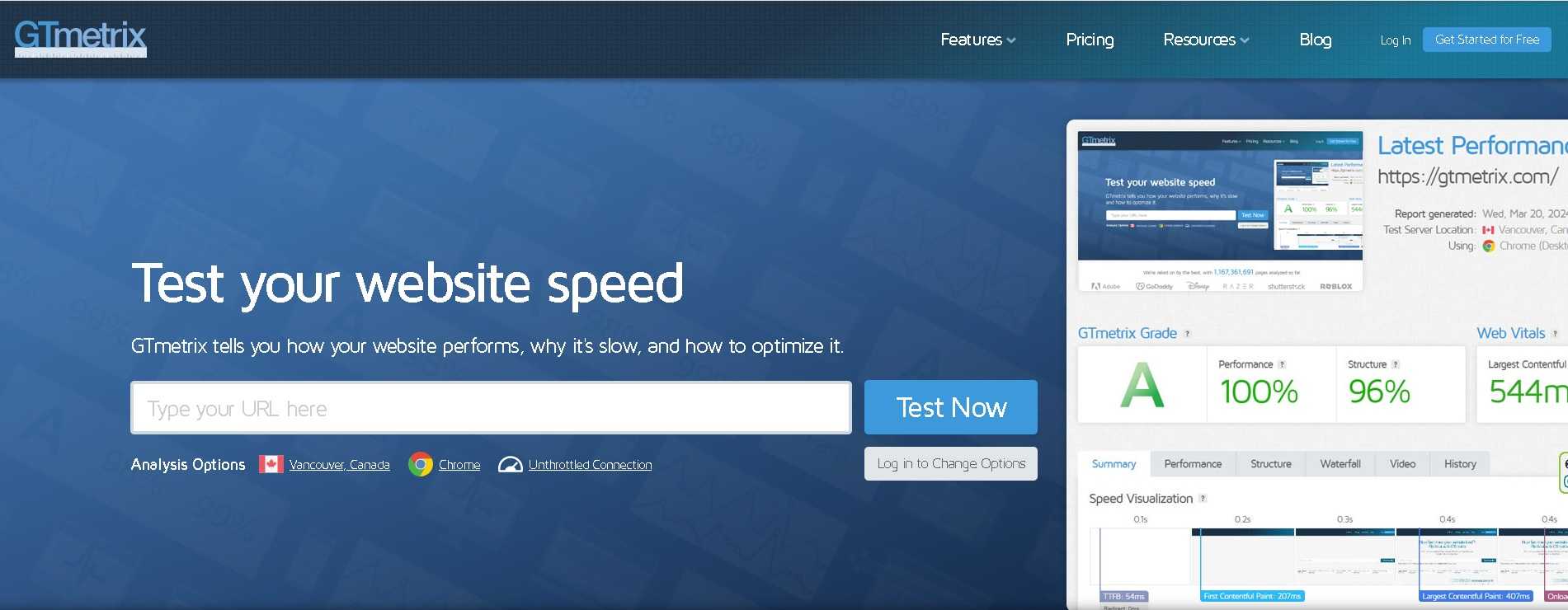1568x610 pixels.
Task: Click help icon next to Structure score
Action: pyautogui.click(x=1396, y=364)
